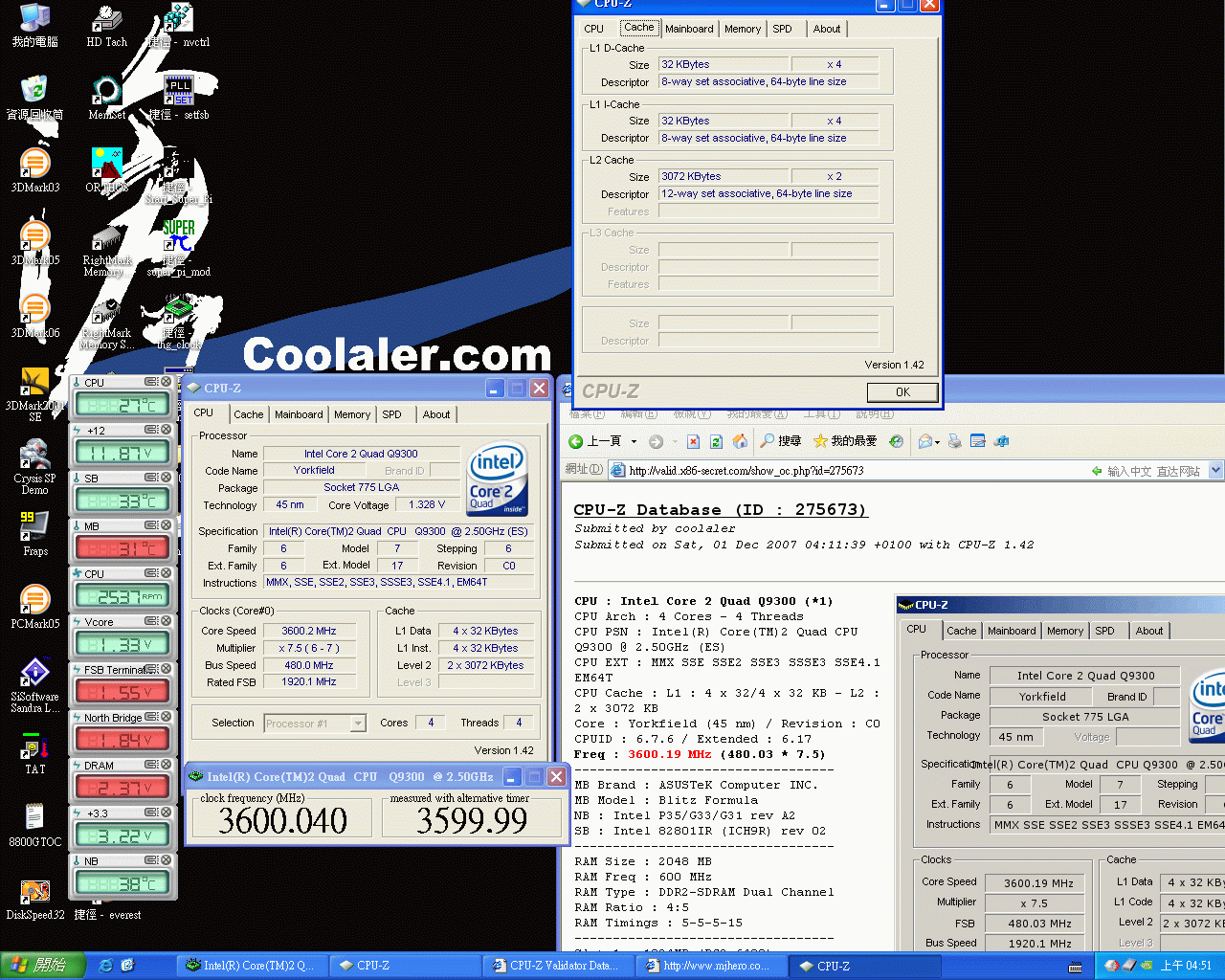Open settings on the Vcore widget
This screenshot has height=980, width=1225.
(151, 621)
